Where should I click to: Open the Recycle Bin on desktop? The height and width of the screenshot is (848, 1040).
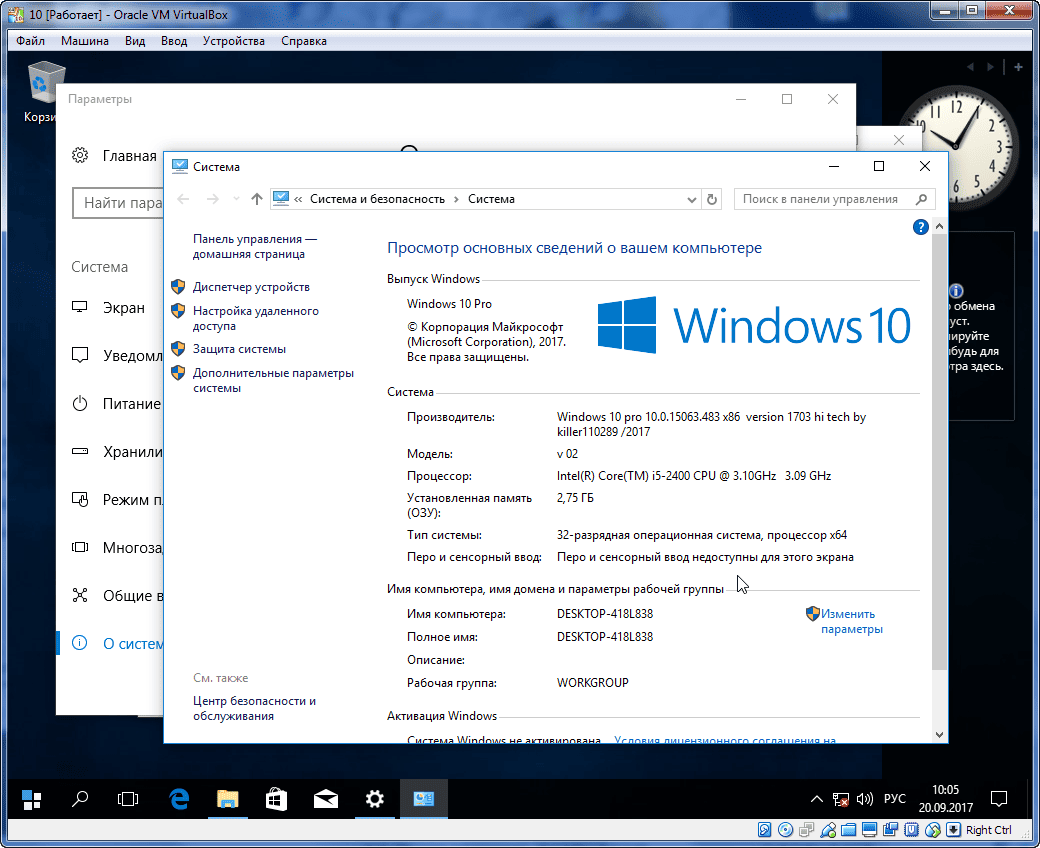(45, 91)
